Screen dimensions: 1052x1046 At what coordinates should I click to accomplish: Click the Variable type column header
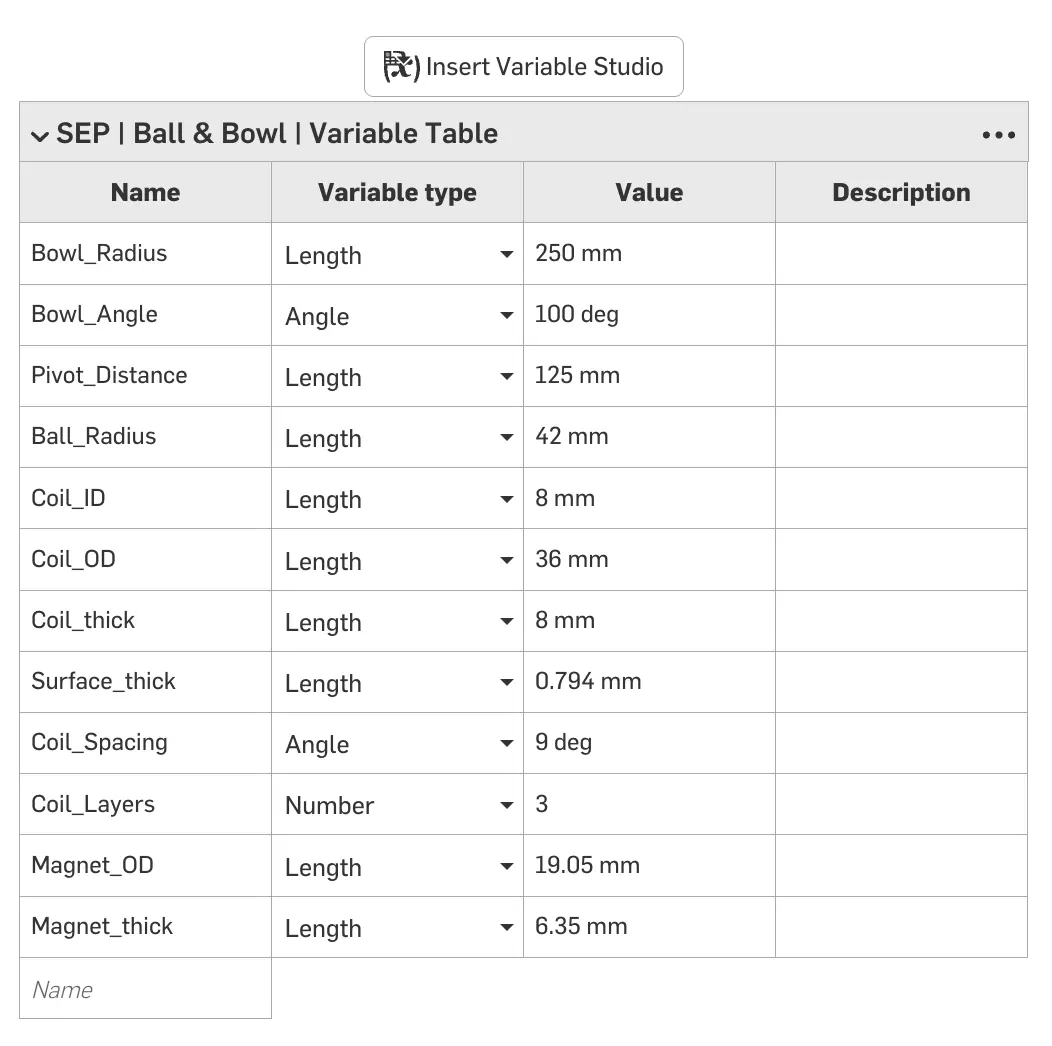tap(397, 193)
